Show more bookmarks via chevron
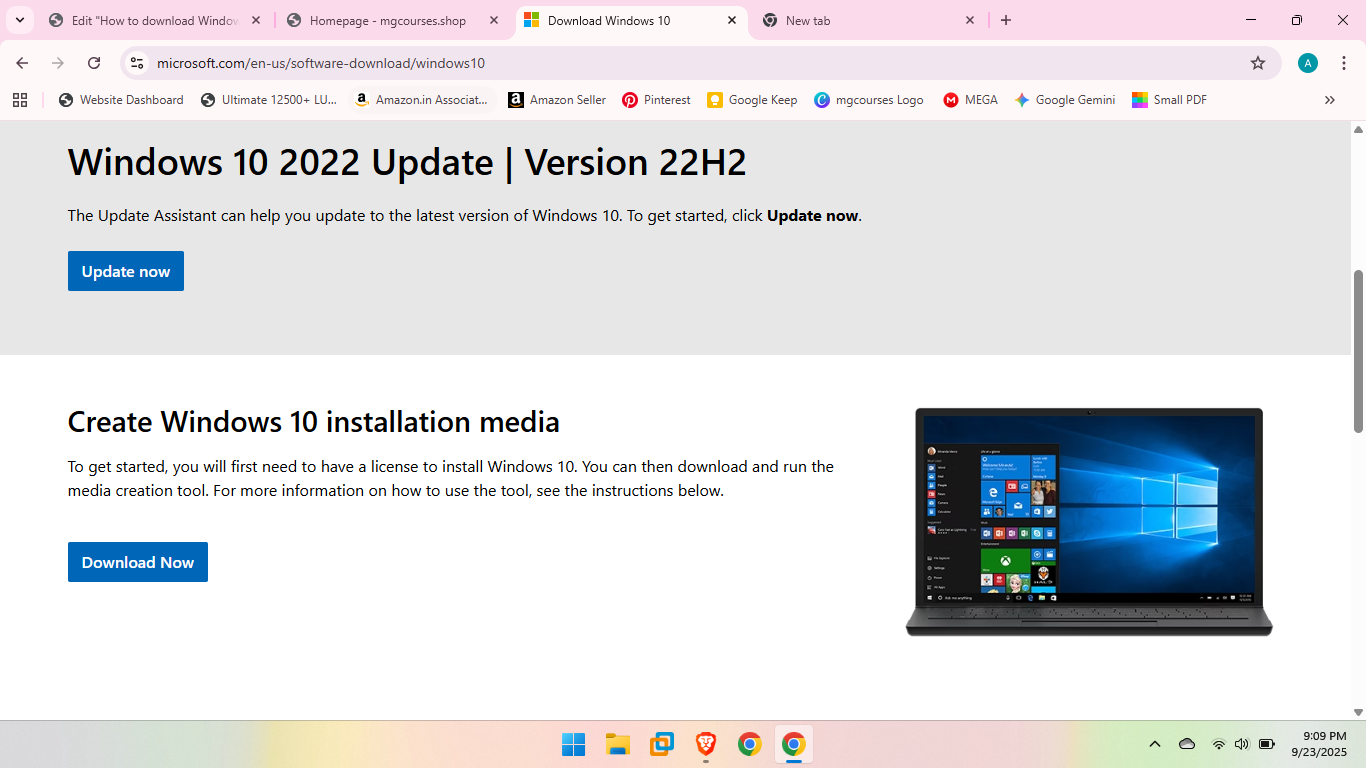The image size is (1366, 768). (1329, 100)
